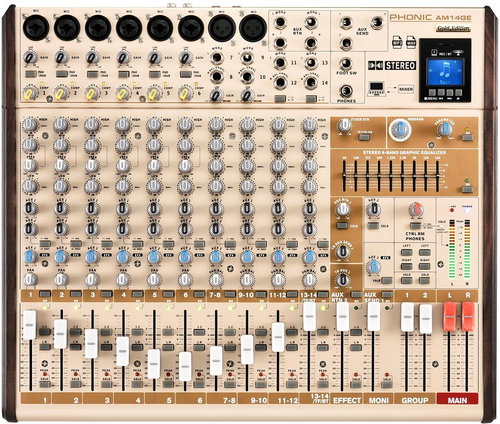Viewport: 500px width, 424px height.
Task: Select the blue EFX send knob on channel 3
Action: 92,257
